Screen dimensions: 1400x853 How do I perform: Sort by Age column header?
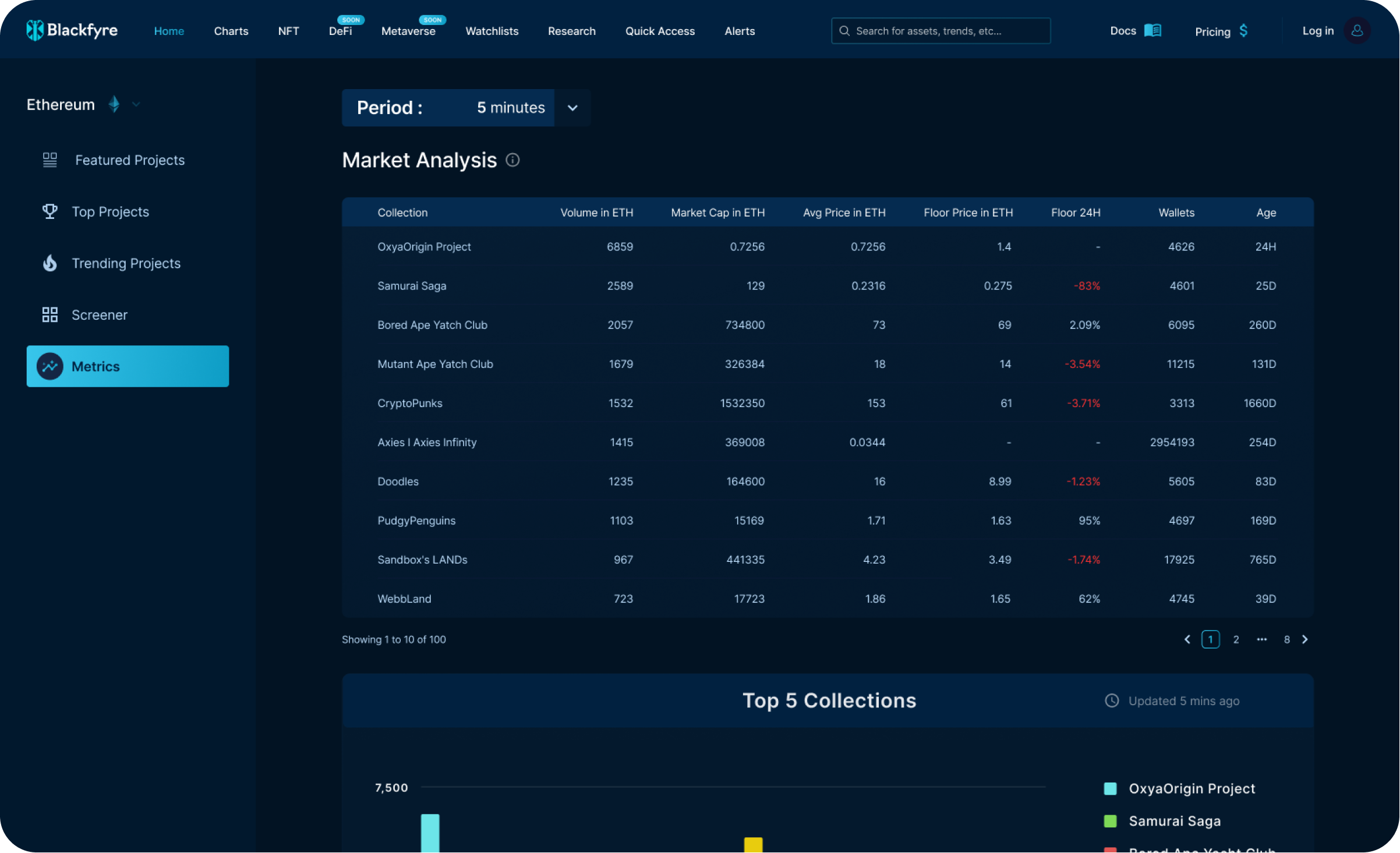coord(1266,213)
